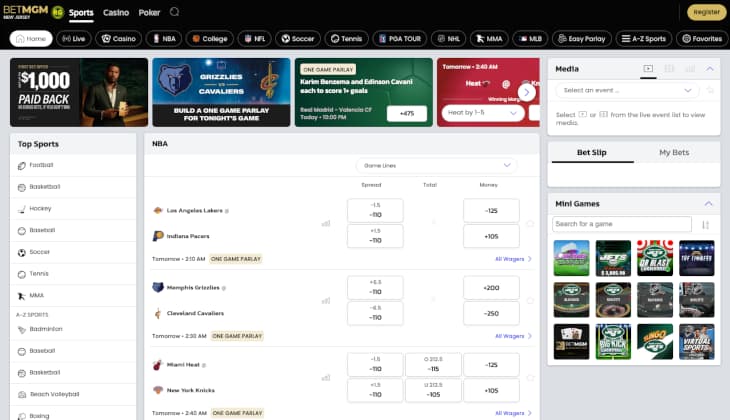Toggle favorite circle for Grizzlies vs Cavaliers
This screenshot has height=420, width=730.
[x=530, y=301]
